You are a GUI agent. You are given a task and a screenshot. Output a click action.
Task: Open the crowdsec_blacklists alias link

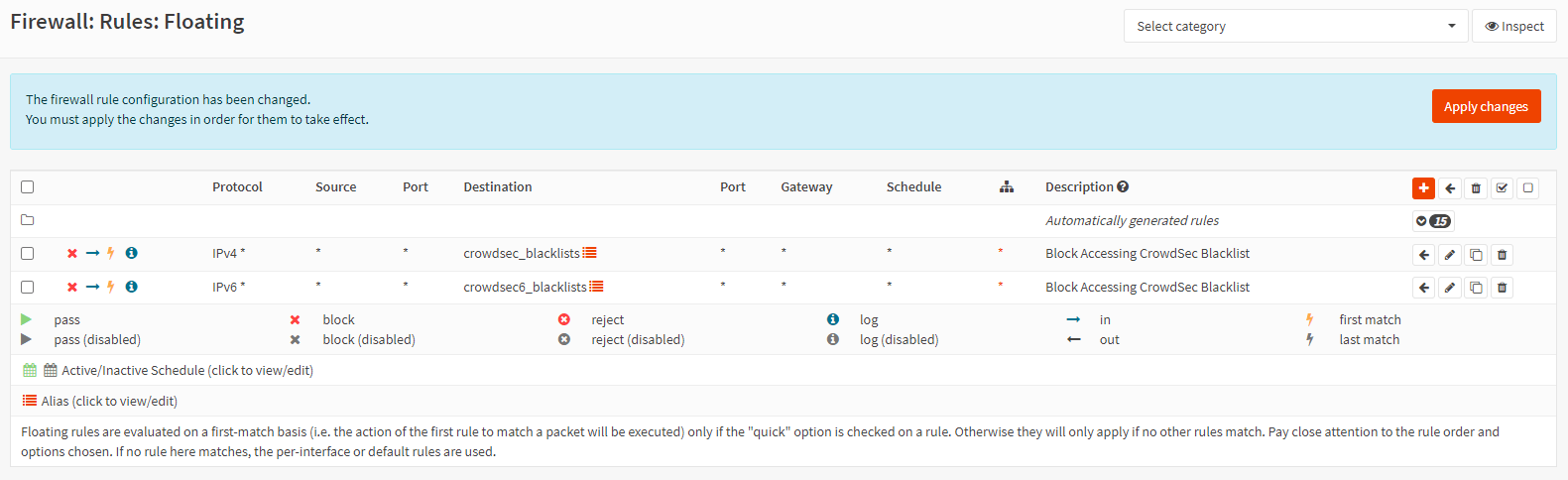(x=521, y=254)
